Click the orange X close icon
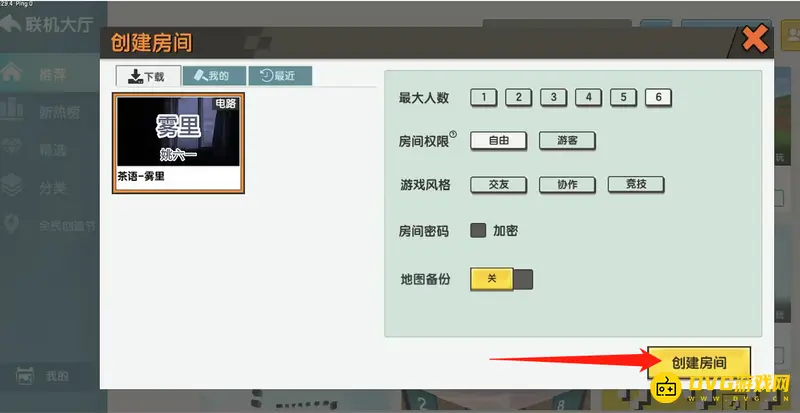This screenshot has width=800, height=413. click(x=755, y=38)
